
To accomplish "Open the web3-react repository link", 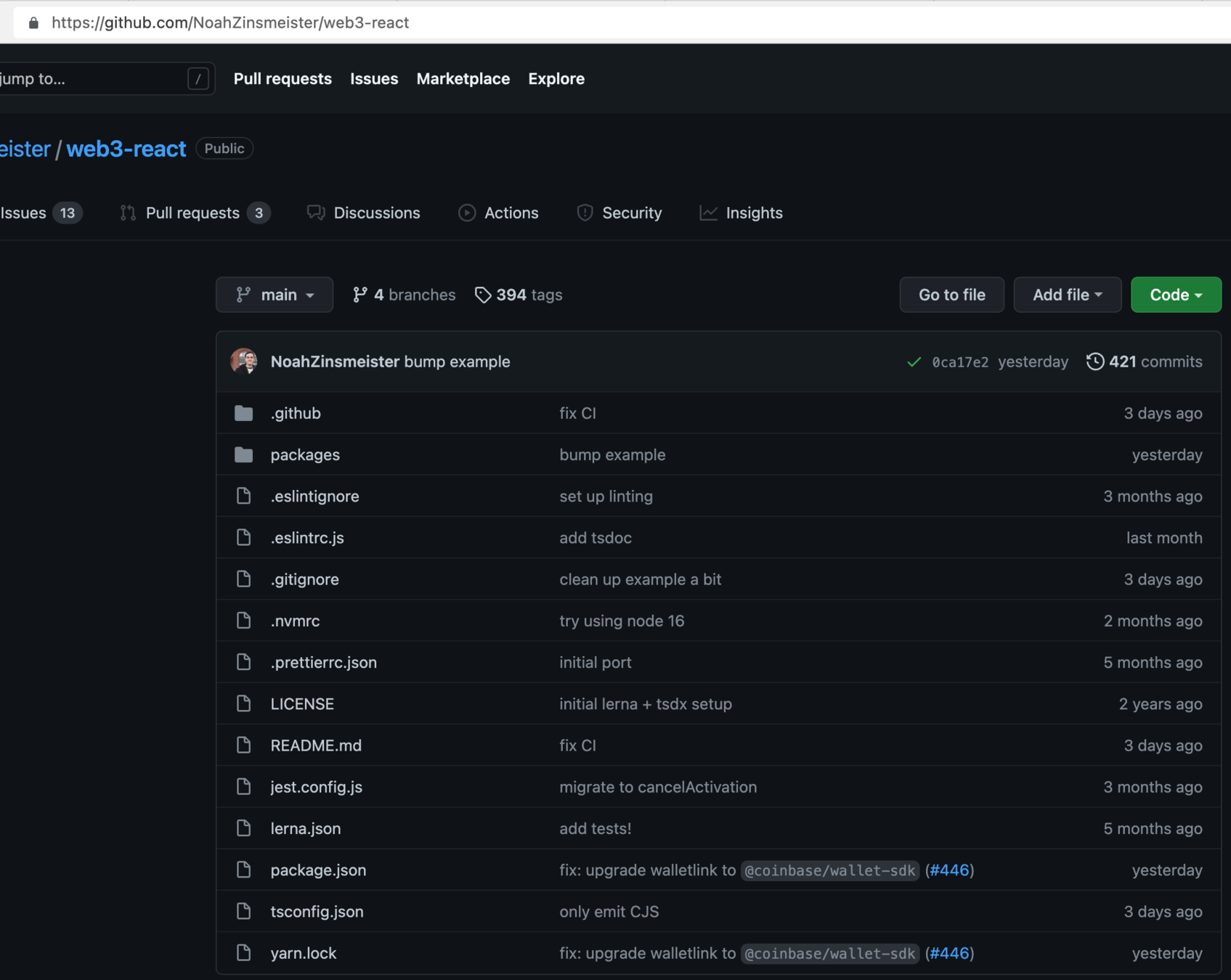I will point(126,149).
